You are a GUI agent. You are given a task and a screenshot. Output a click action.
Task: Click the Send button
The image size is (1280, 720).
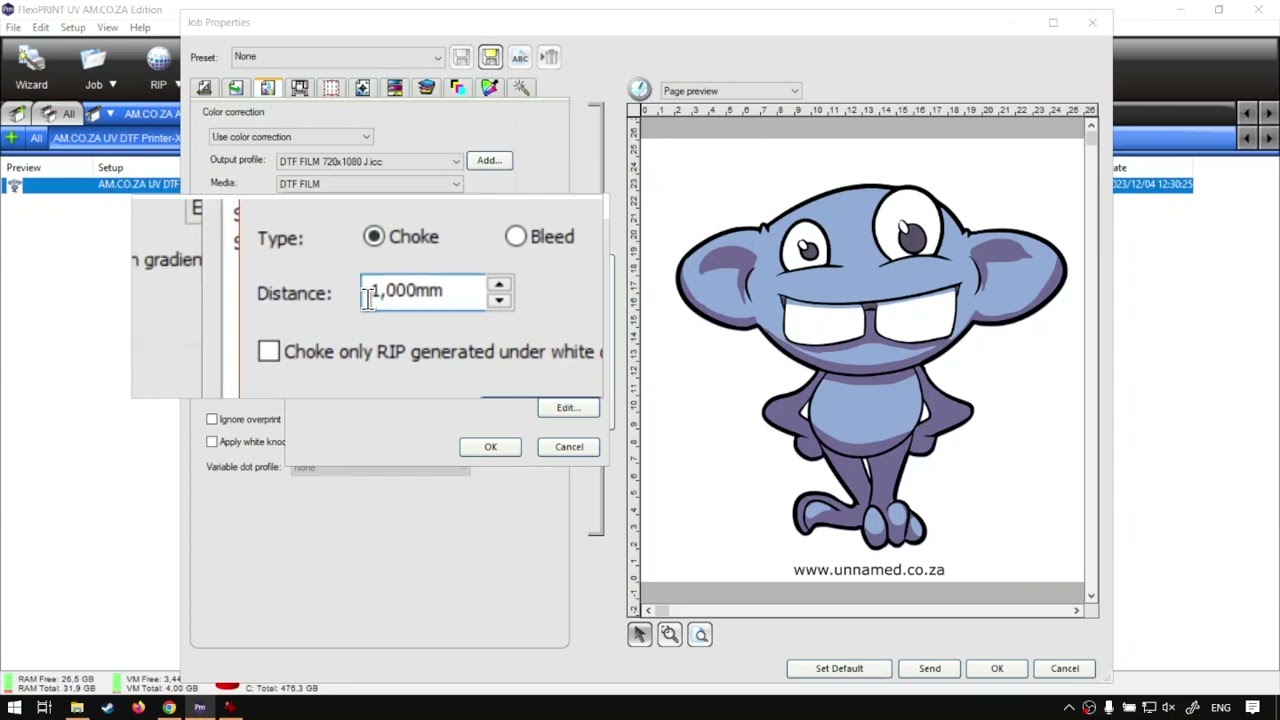point(930,669)
